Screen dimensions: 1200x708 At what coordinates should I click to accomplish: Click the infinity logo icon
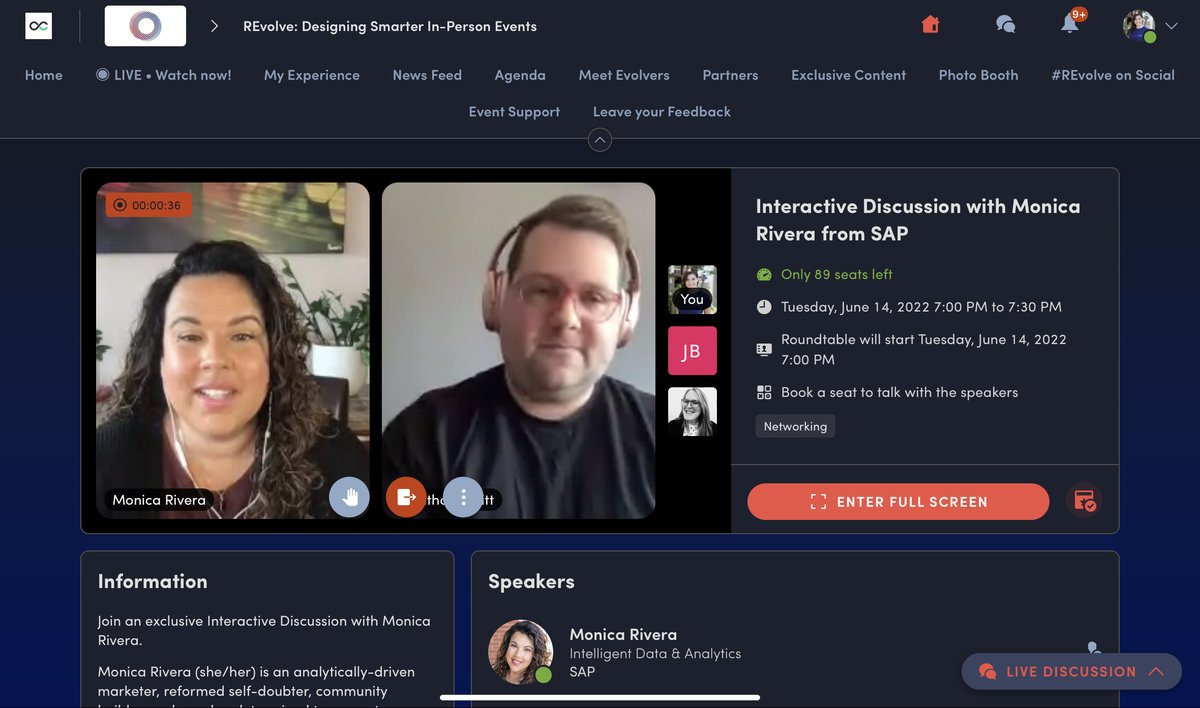coord(39,26)
